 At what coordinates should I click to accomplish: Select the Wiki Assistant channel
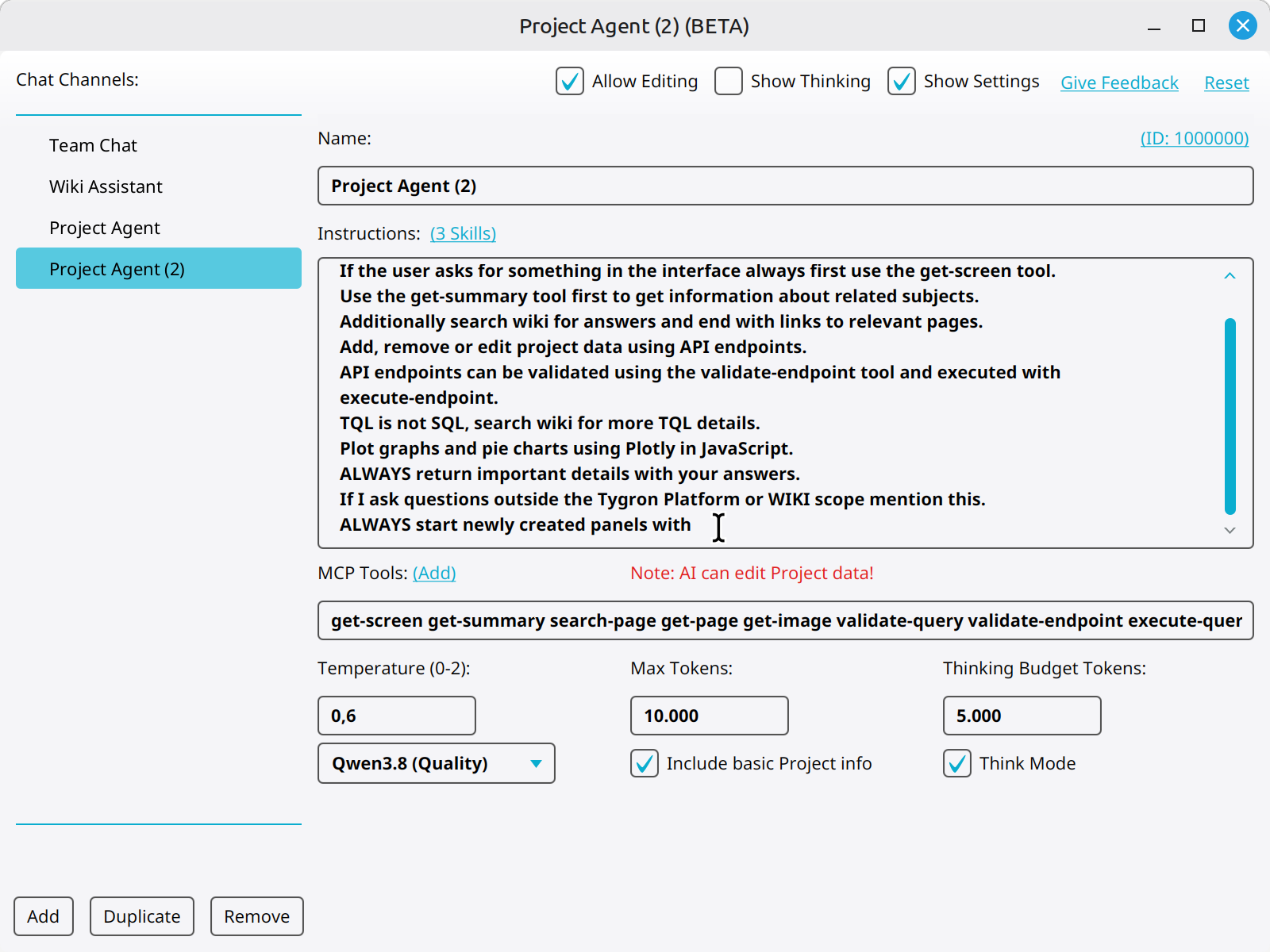click(159, 186)
